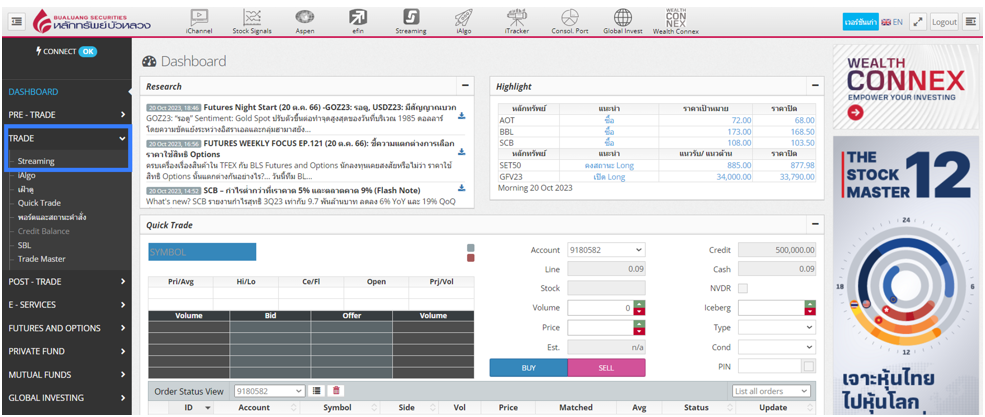
Task: Select Quick Trade in the sidebar
Action: (x=39, y=203)
